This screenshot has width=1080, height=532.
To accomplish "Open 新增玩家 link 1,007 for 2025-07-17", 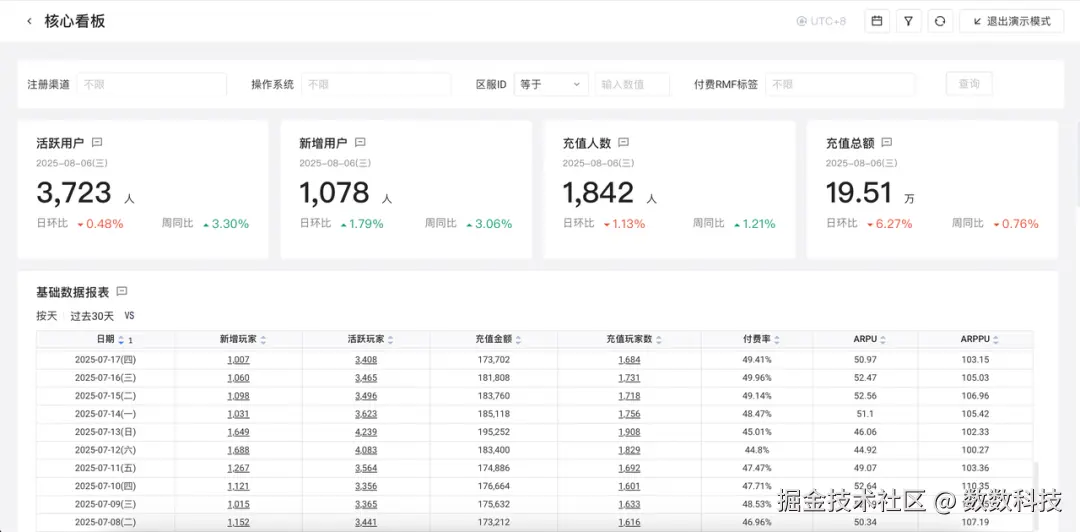I will tap(238, 360).
